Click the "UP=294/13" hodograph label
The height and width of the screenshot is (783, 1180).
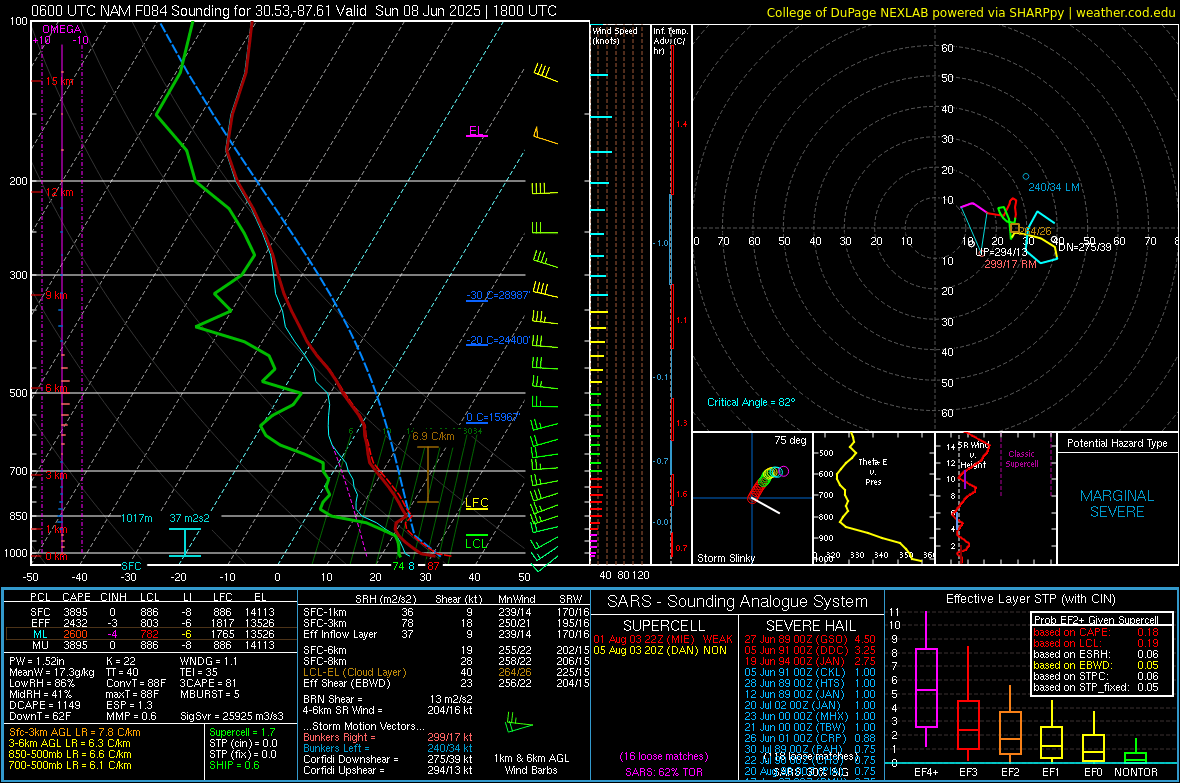coord(1001,252)
